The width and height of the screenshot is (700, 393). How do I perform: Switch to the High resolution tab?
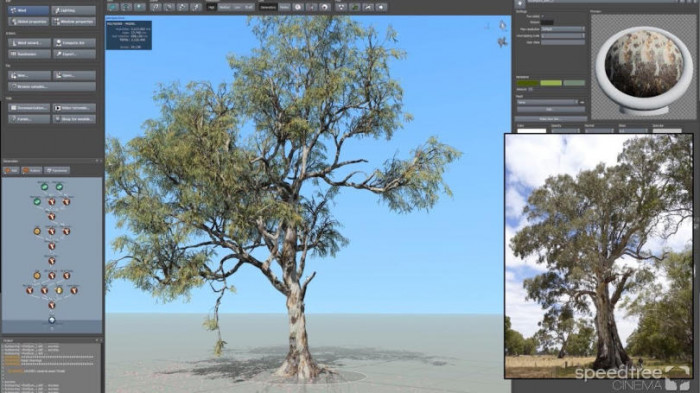pos(211,7)
